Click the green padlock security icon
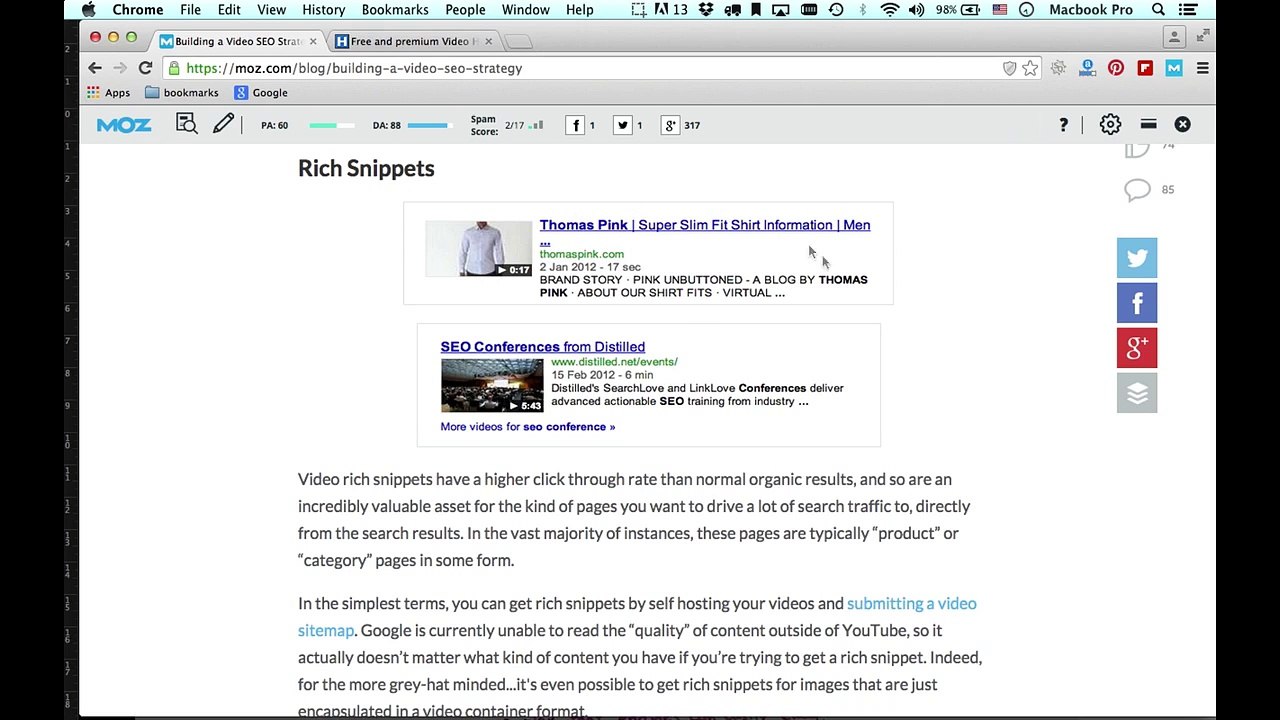 coord(174,68)
